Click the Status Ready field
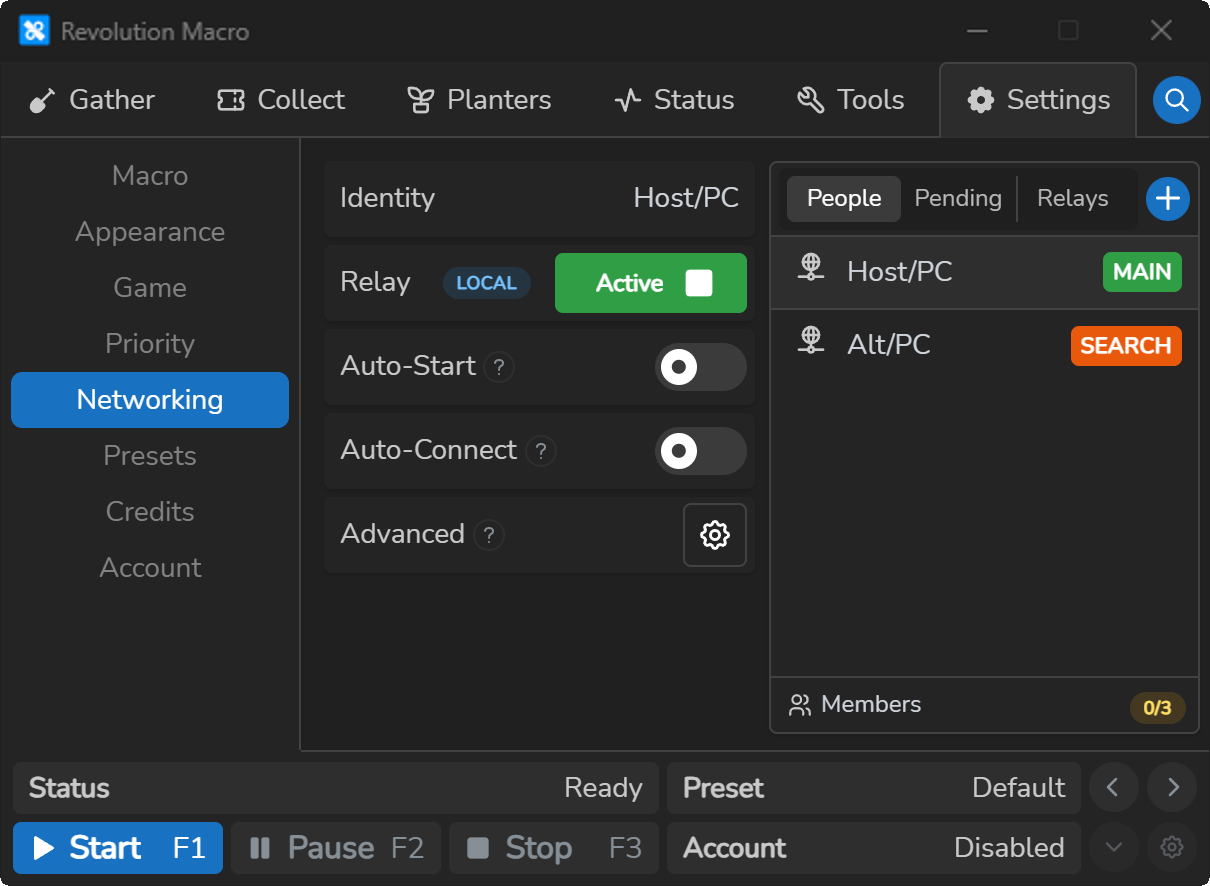 click(x=336, y=788)
